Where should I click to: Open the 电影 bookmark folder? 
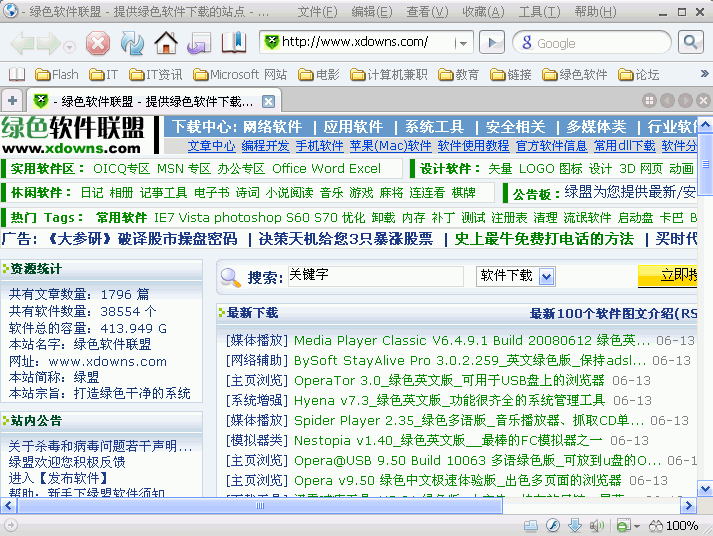click(x=319, y=74)
